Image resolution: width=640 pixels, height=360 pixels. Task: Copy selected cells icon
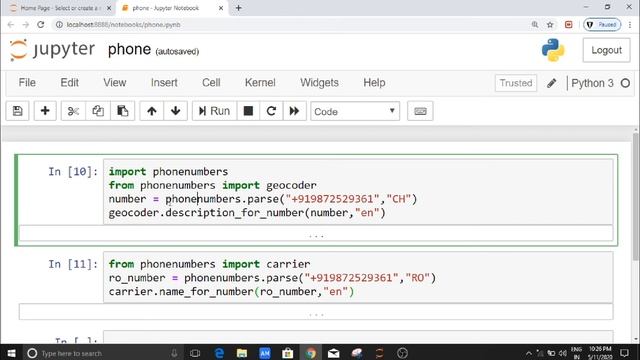pyautogui.click(x=98, y=111)
